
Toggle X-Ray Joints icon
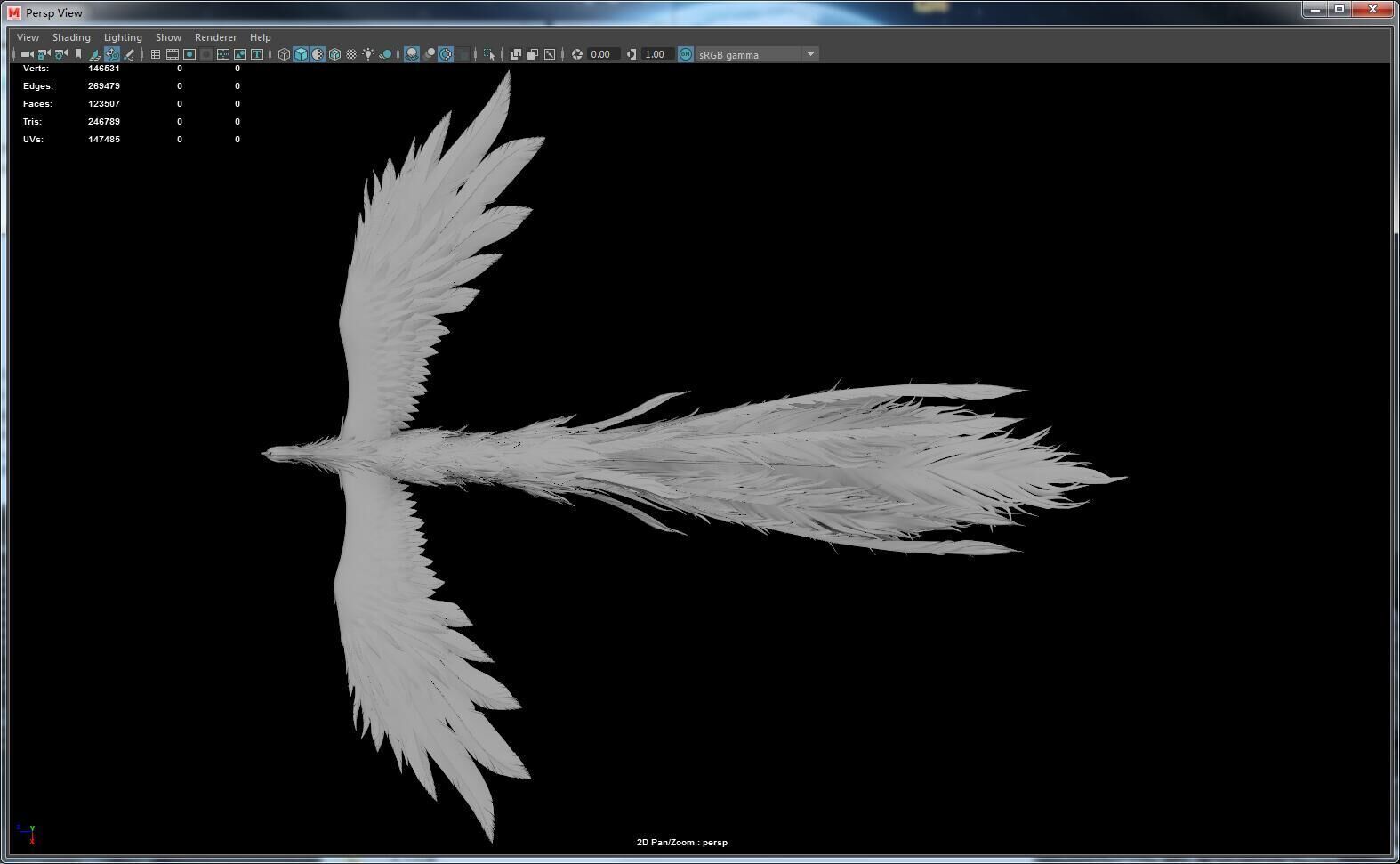pos(550,54)
